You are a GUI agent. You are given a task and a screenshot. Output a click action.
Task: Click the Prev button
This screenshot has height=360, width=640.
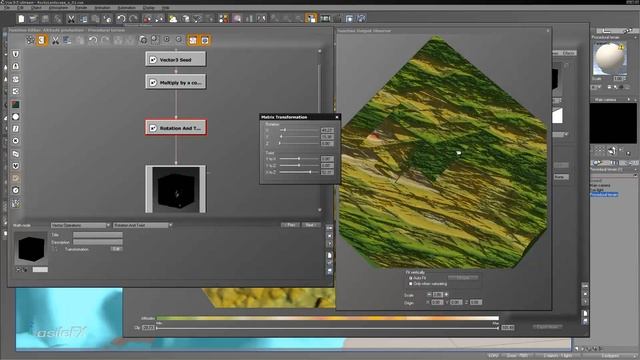point(290,225)
